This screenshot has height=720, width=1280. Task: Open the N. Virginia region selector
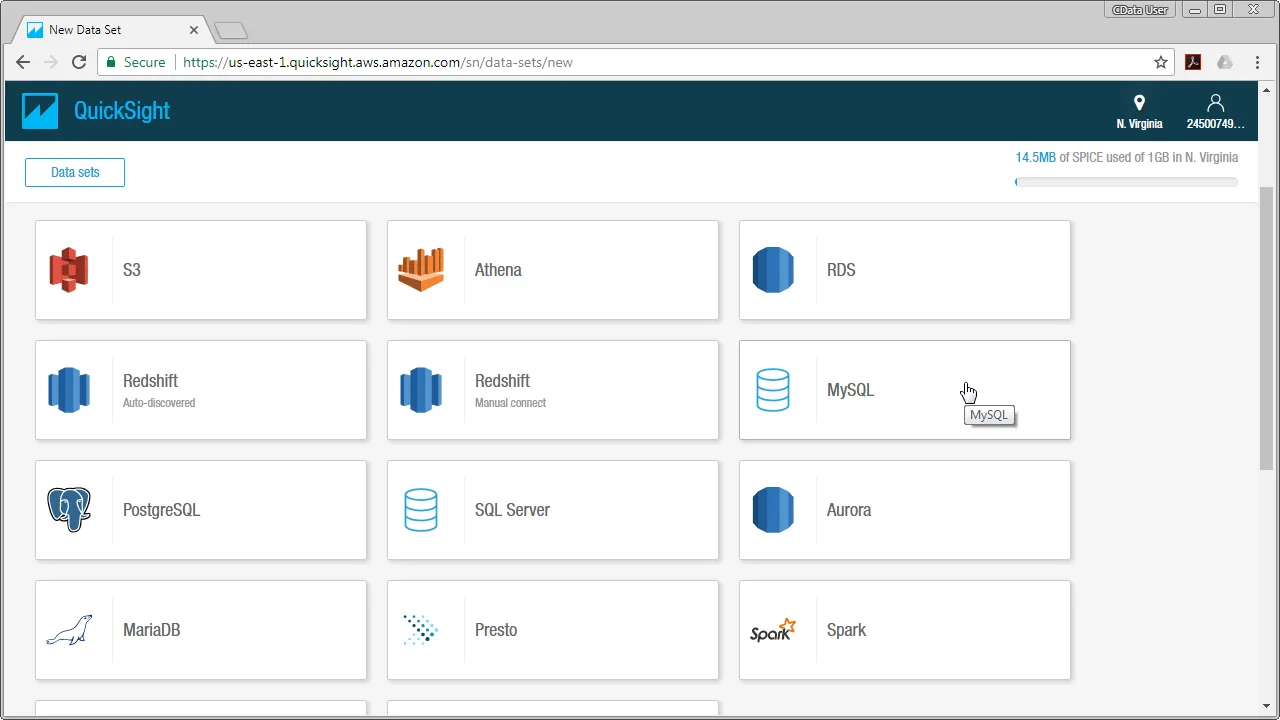(1139, 110)
